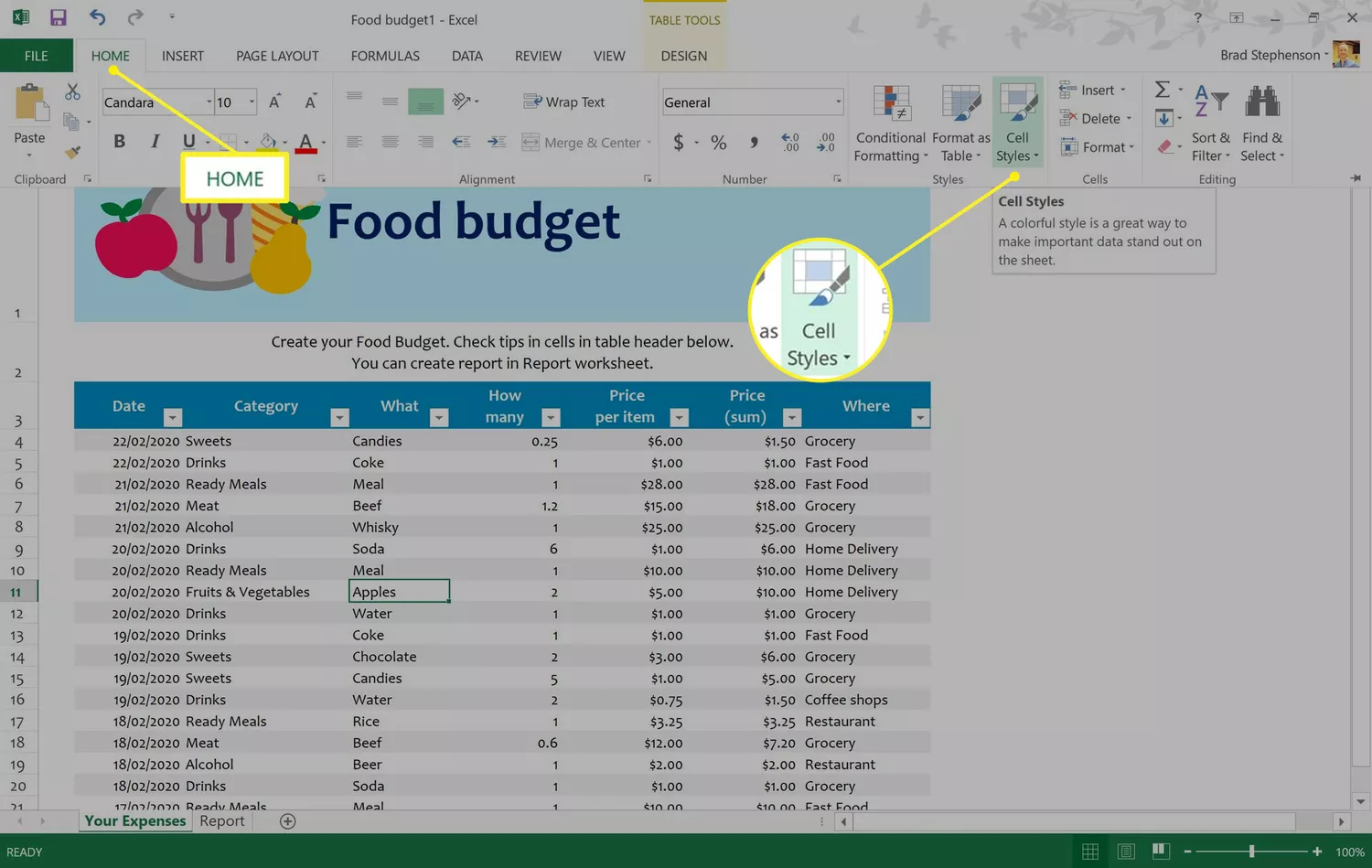Viewport: 1372px width, 868px height.
Task: Apply accounting dollar number format
Action: point(678,142)
